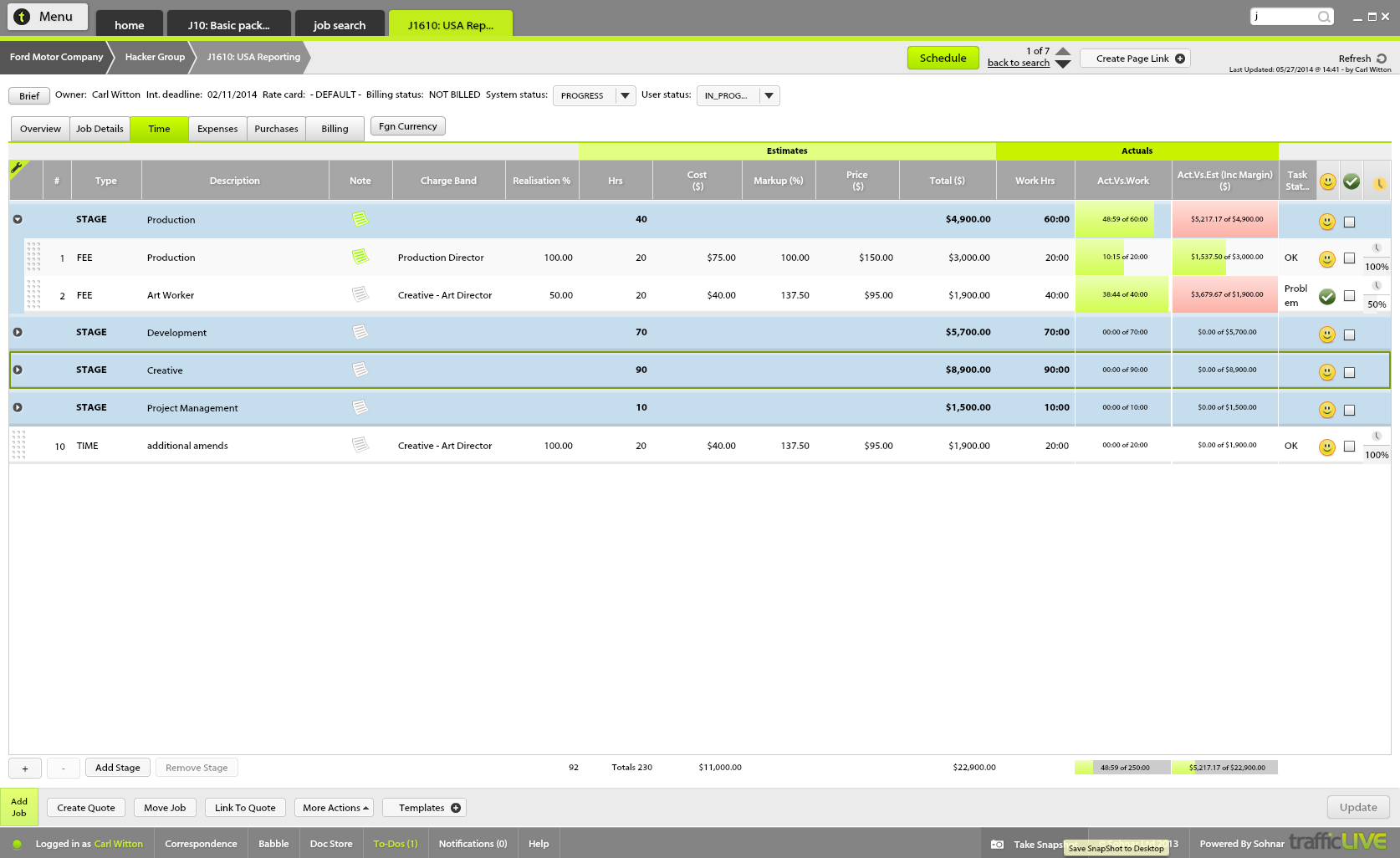The height and width of the screenshot is (858, 1400).
Task: Click the green checkmark column header icon
Action: (1351, 181)
